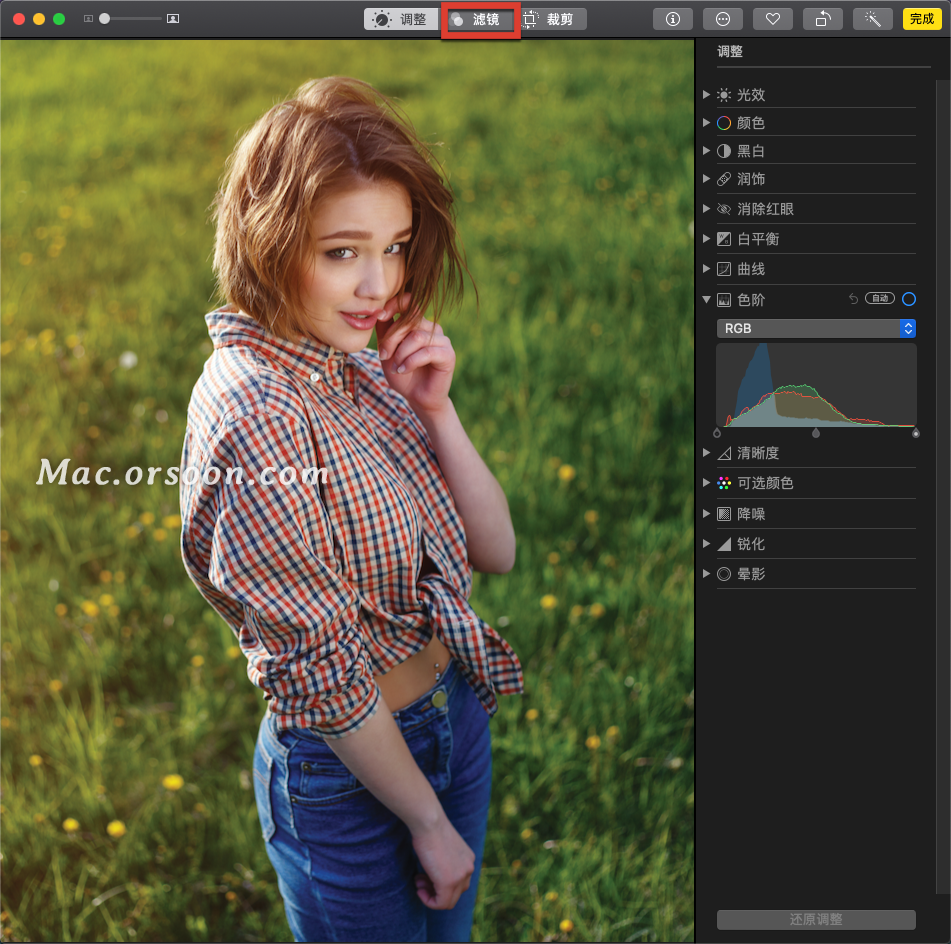
Task: Click the levels histogram graph
Action: click(816, 385)
